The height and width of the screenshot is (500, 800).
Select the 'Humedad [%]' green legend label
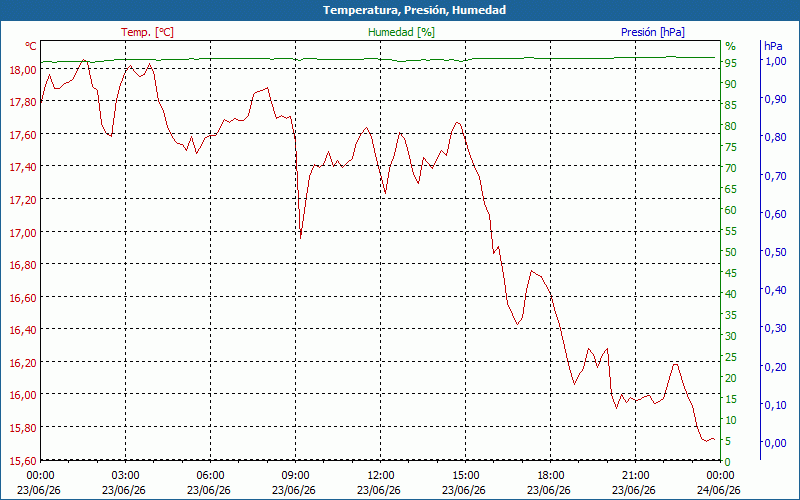tap(401, 32)
